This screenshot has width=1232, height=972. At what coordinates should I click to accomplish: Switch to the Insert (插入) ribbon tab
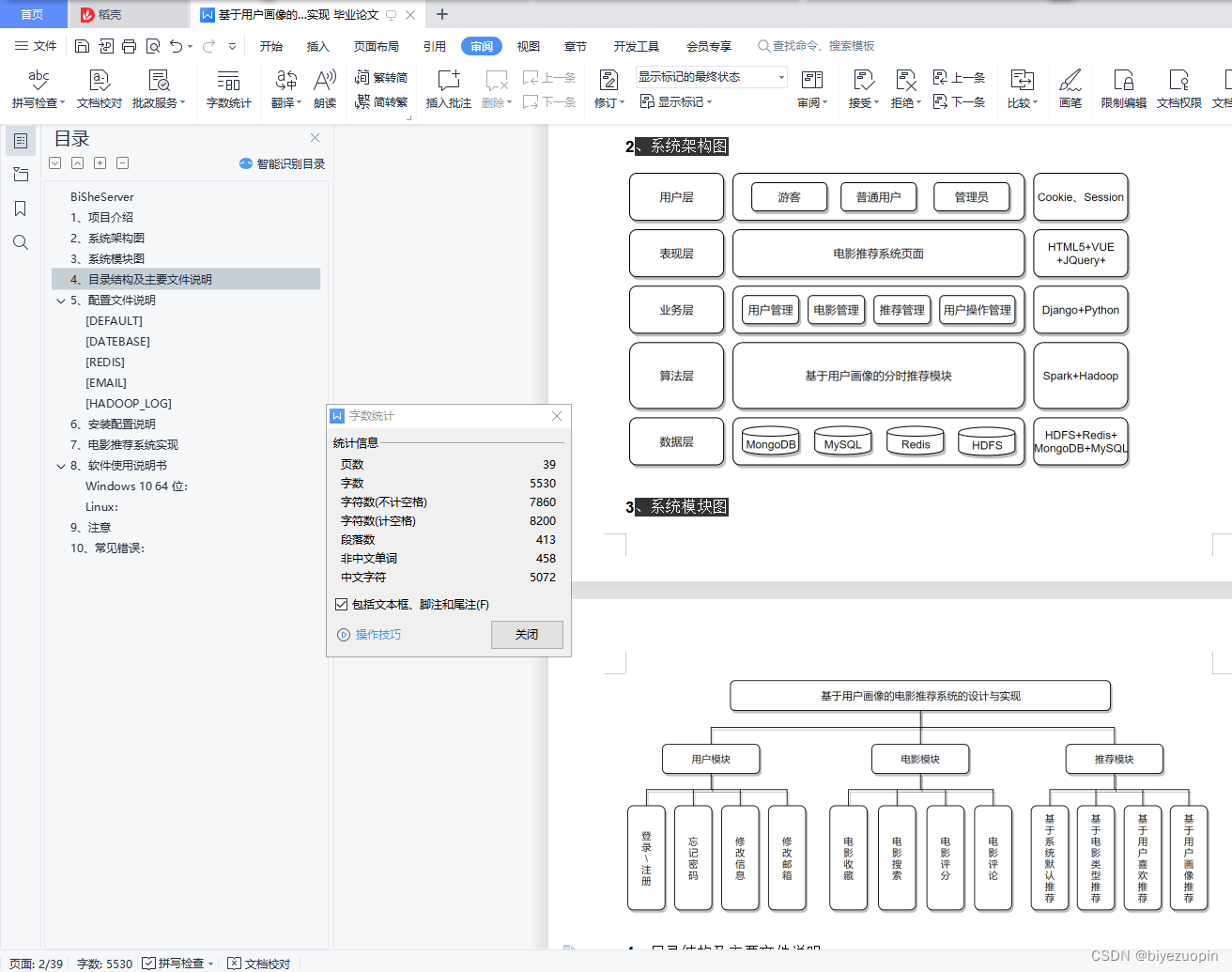(318, 46)
